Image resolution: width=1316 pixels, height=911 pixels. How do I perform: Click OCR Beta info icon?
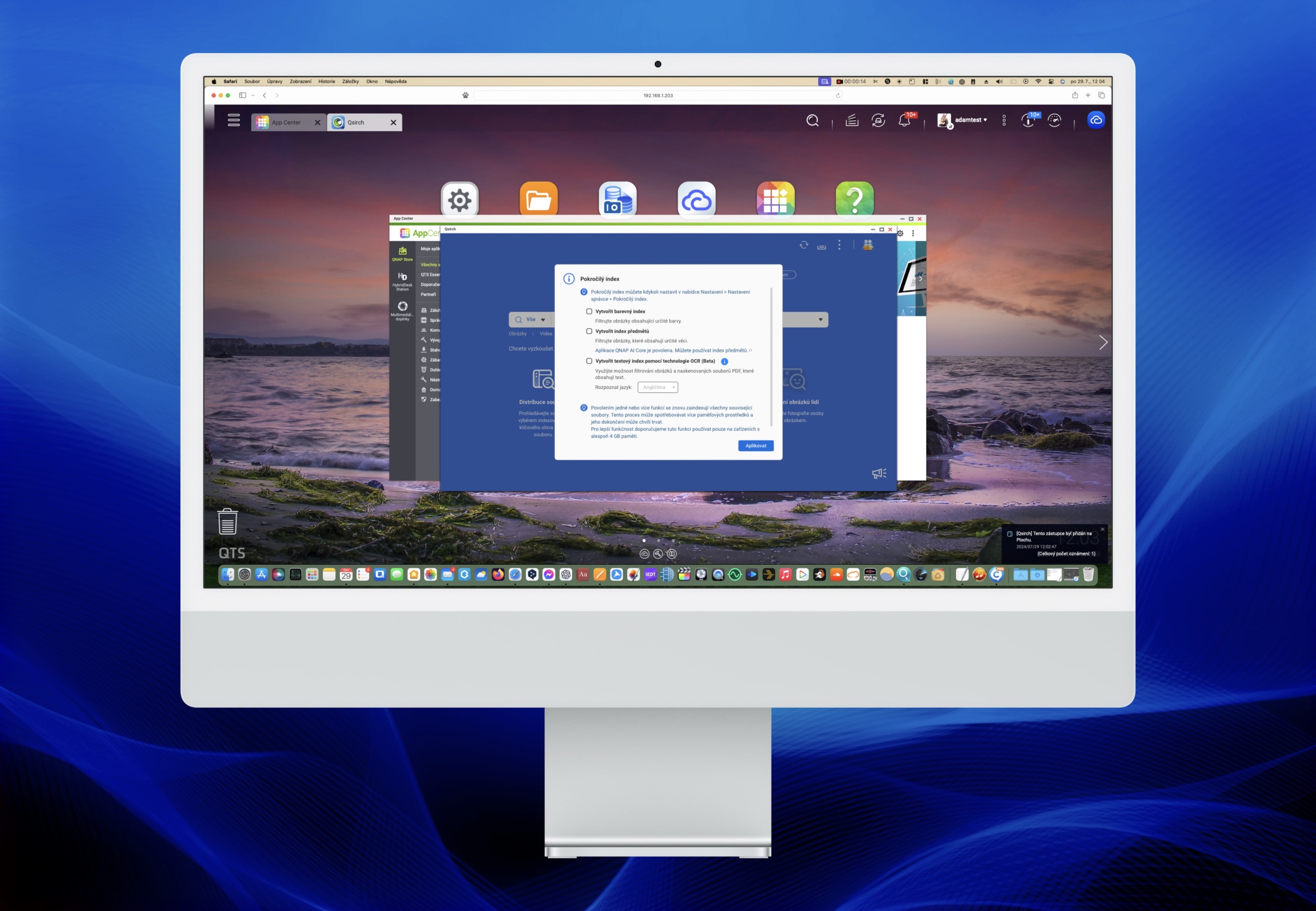[724, 361]
